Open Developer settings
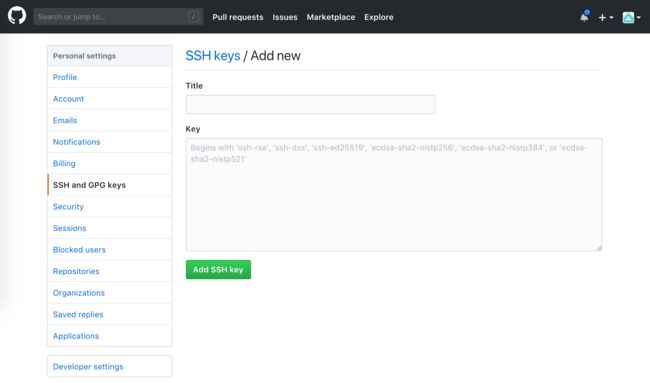 pyautogui.click(x=110, y=366)
